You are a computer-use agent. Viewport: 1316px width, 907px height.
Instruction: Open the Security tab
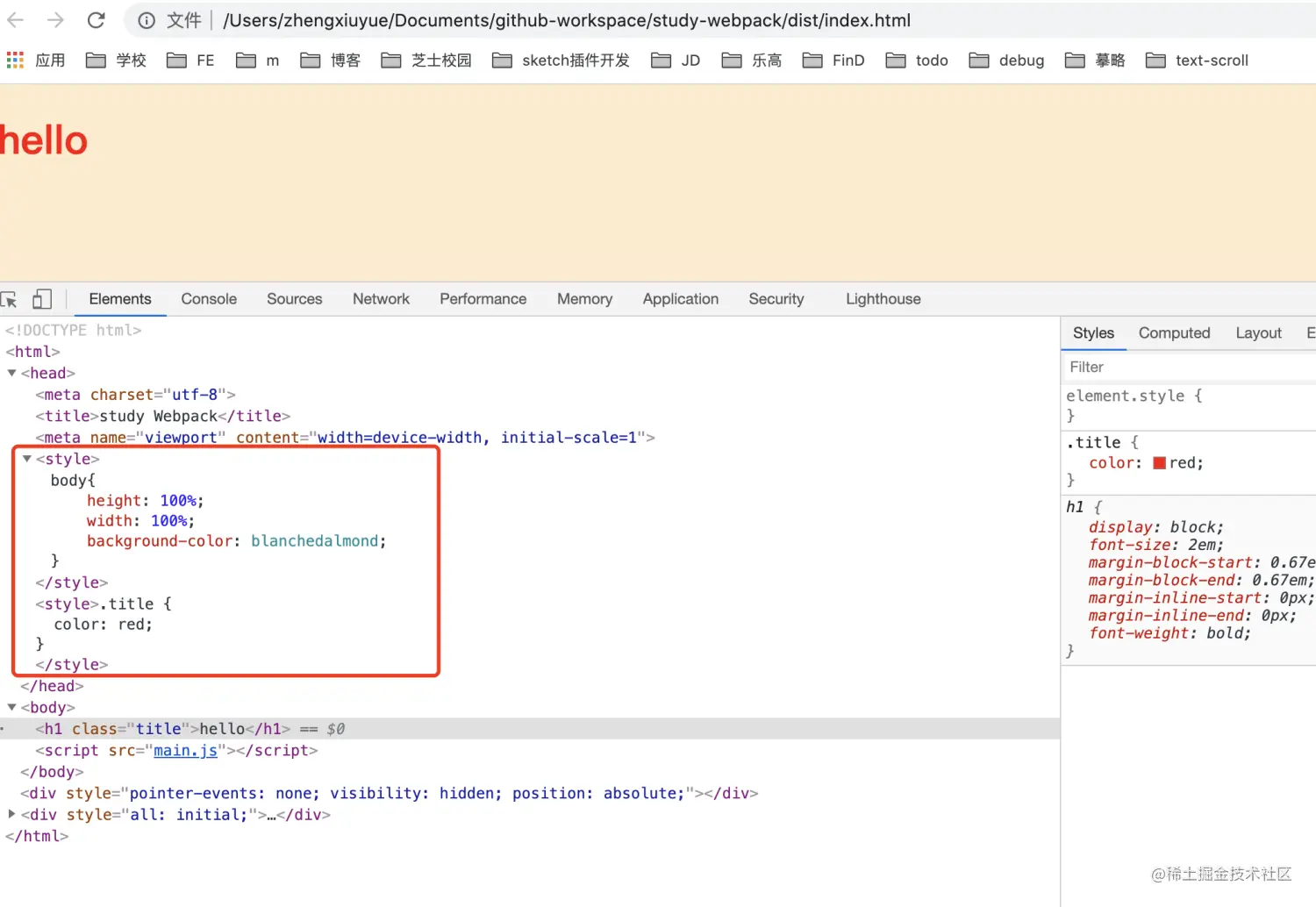point(776,299)
